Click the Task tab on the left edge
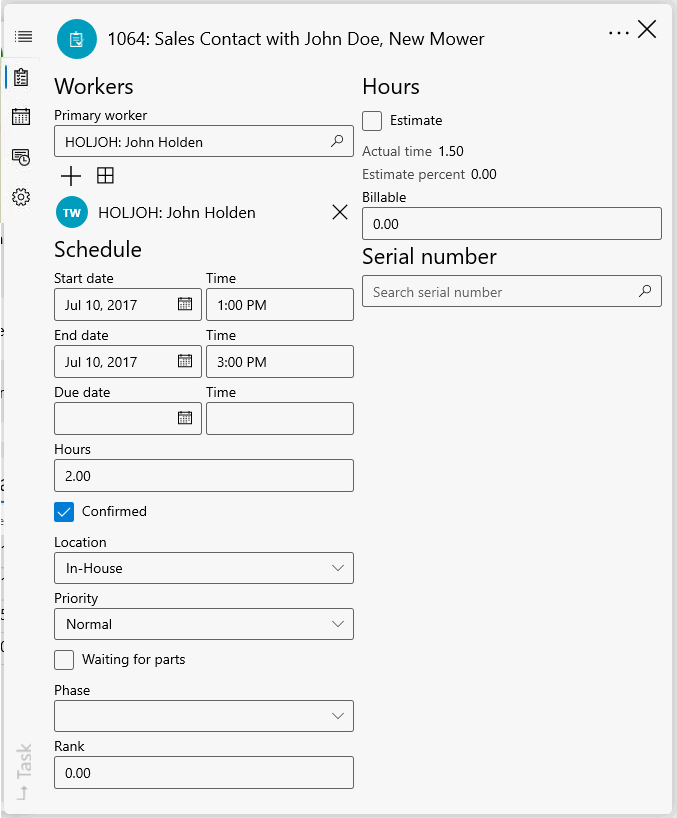This screenshot has width=677, height=818. [24, 772]
